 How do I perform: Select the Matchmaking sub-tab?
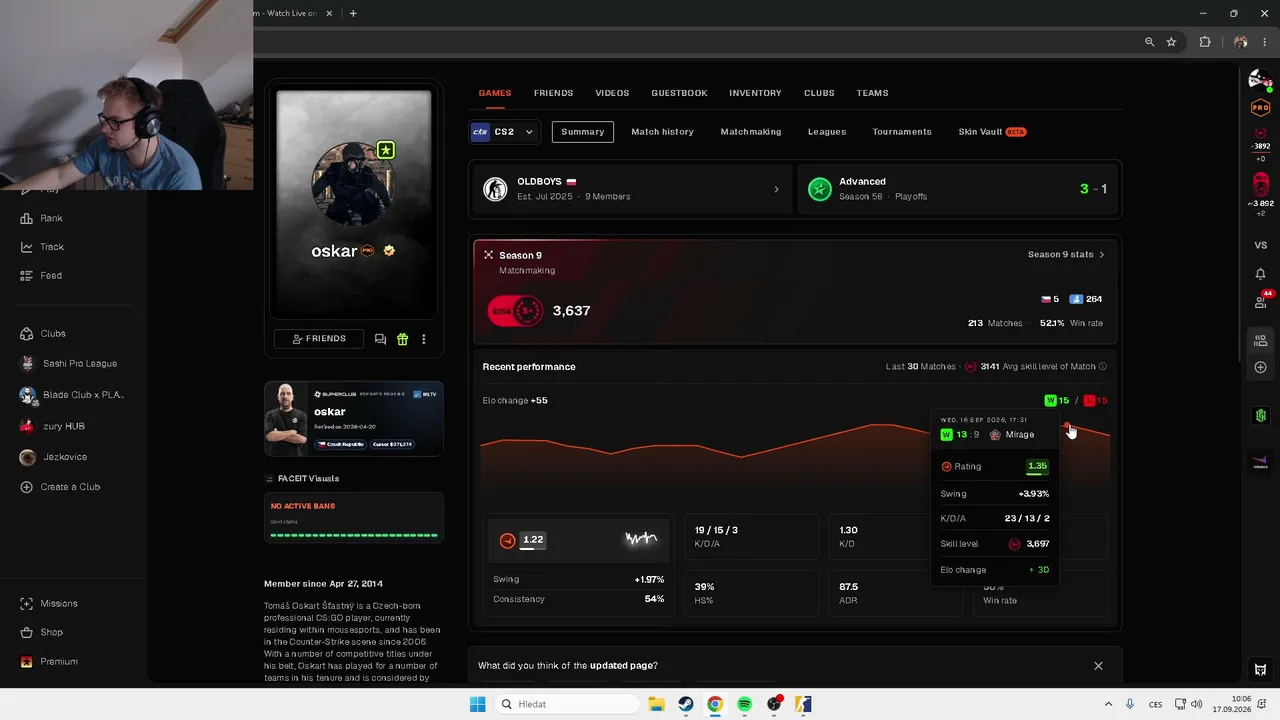click(751, 132)
